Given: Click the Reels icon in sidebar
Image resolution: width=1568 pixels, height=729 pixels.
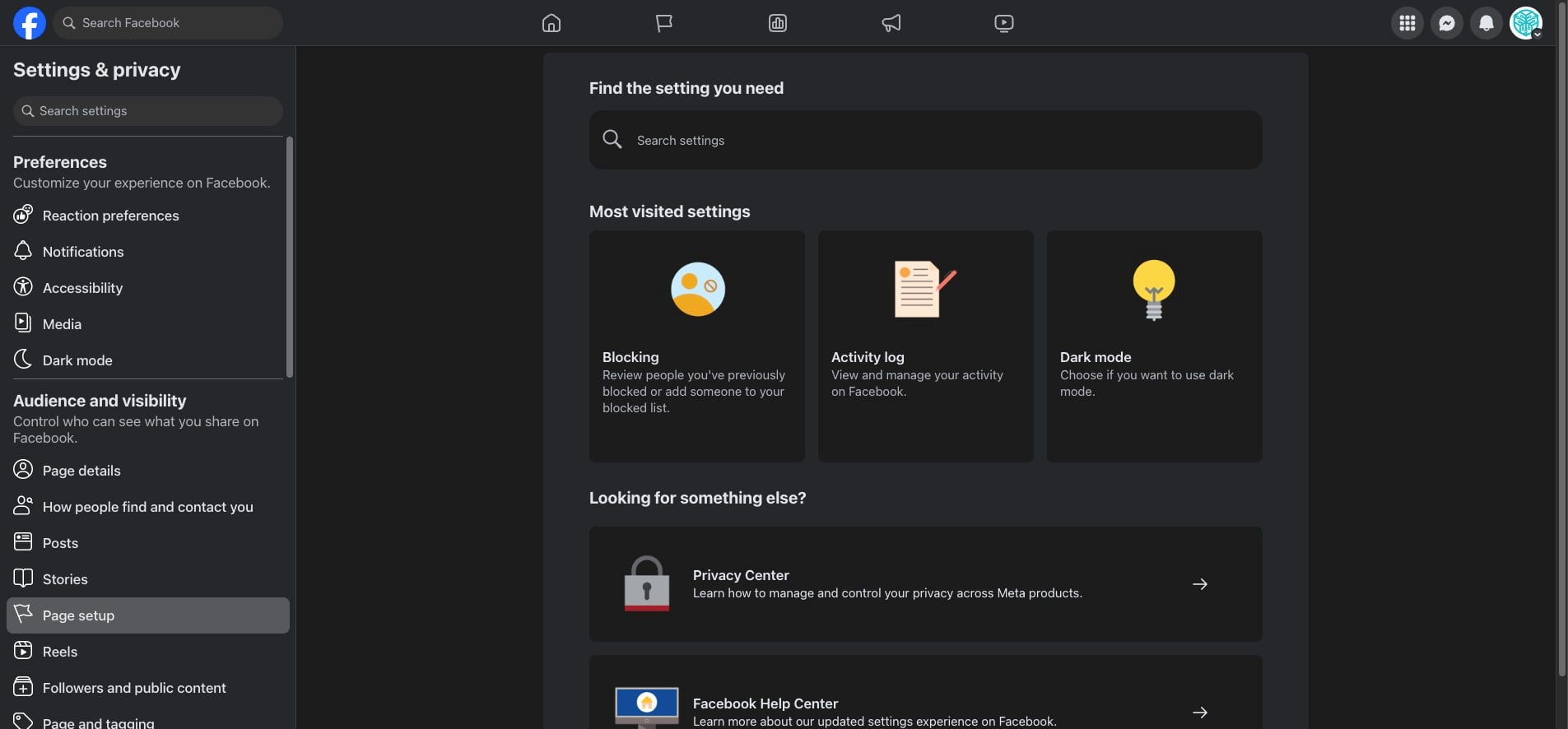Looking at the screenshot, I should point(23,651).
